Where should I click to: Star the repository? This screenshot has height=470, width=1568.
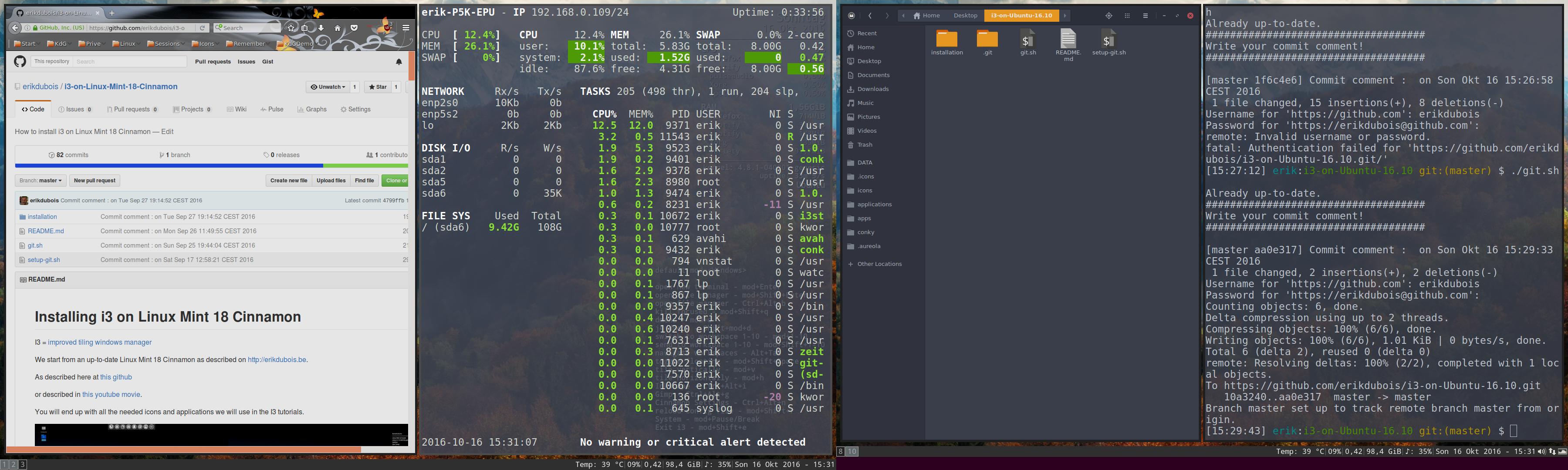(377, 87)
